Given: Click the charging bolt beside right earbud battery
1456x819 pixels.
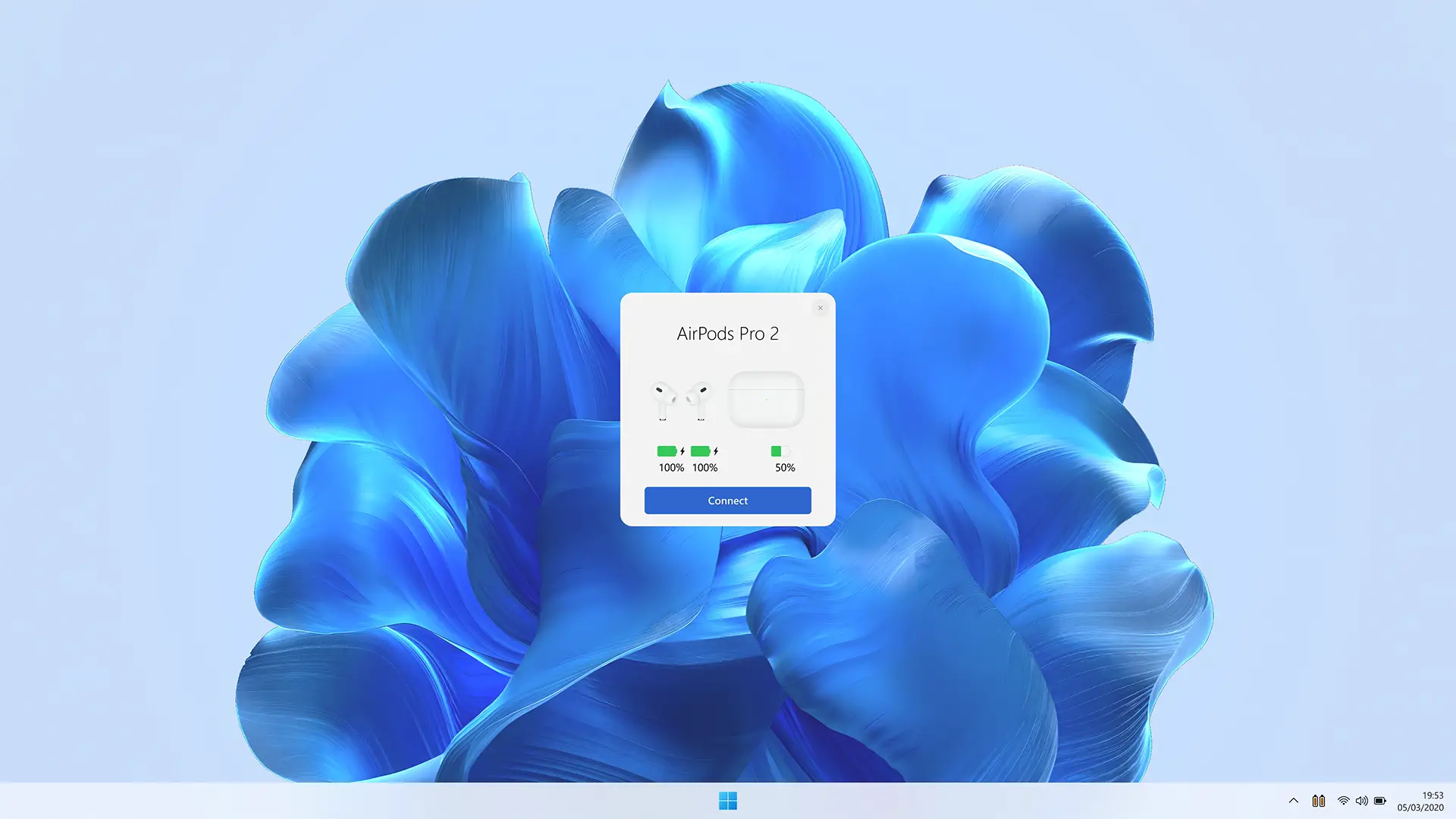Looking at the screenshot, I should coord(716,451).
